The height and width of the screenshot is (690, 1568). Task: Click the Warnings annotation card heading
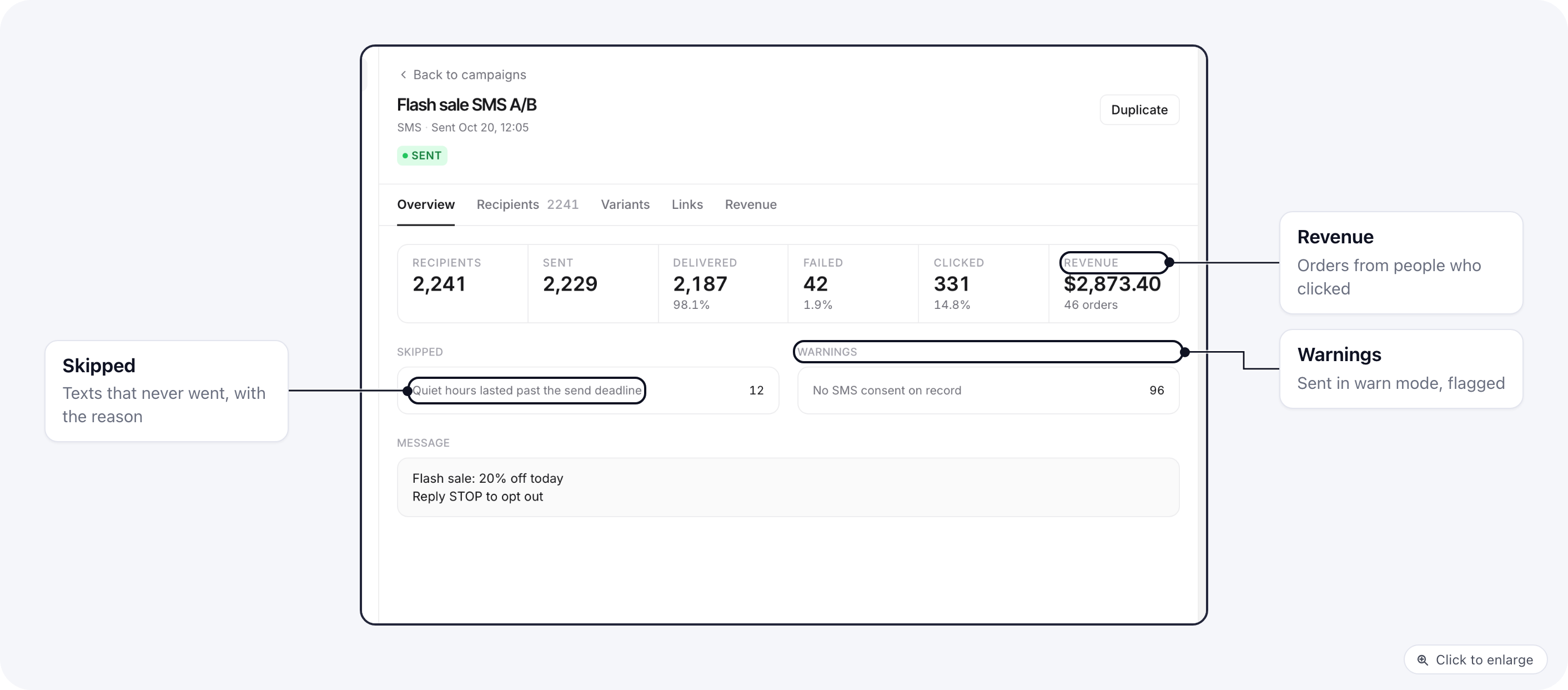pyautogui.click(x=1339, y=354)
